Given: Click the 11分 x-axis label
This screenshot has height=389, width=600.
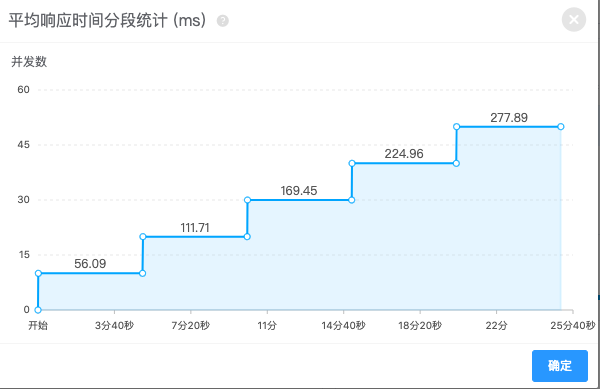Looking at the screenshot, I should pos(267,326).
